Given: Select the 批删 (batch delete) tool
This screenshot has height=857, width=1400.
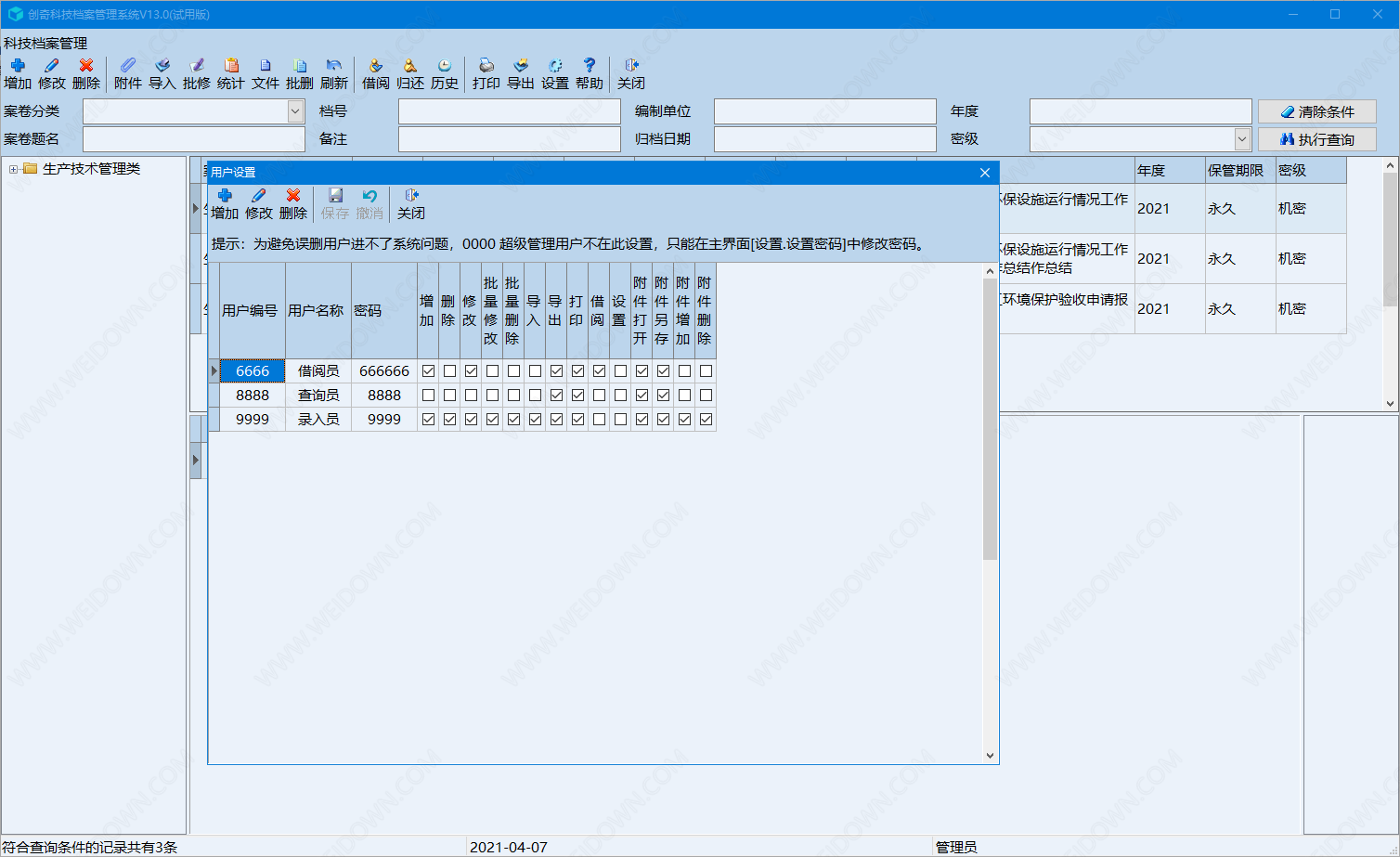Looking at the screenshot, I should point(300,73).
